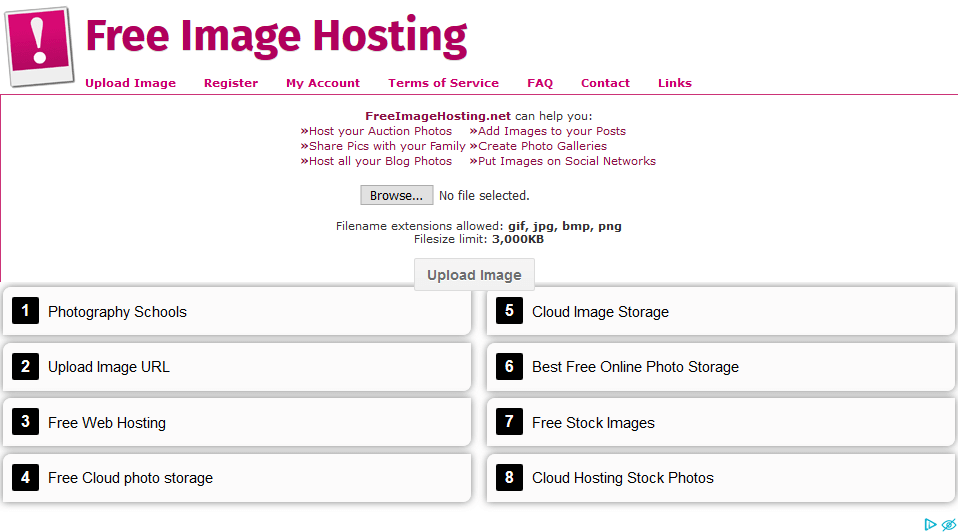Open the Links page
This screenshot has width=958, height=532.
pos(675,83)
